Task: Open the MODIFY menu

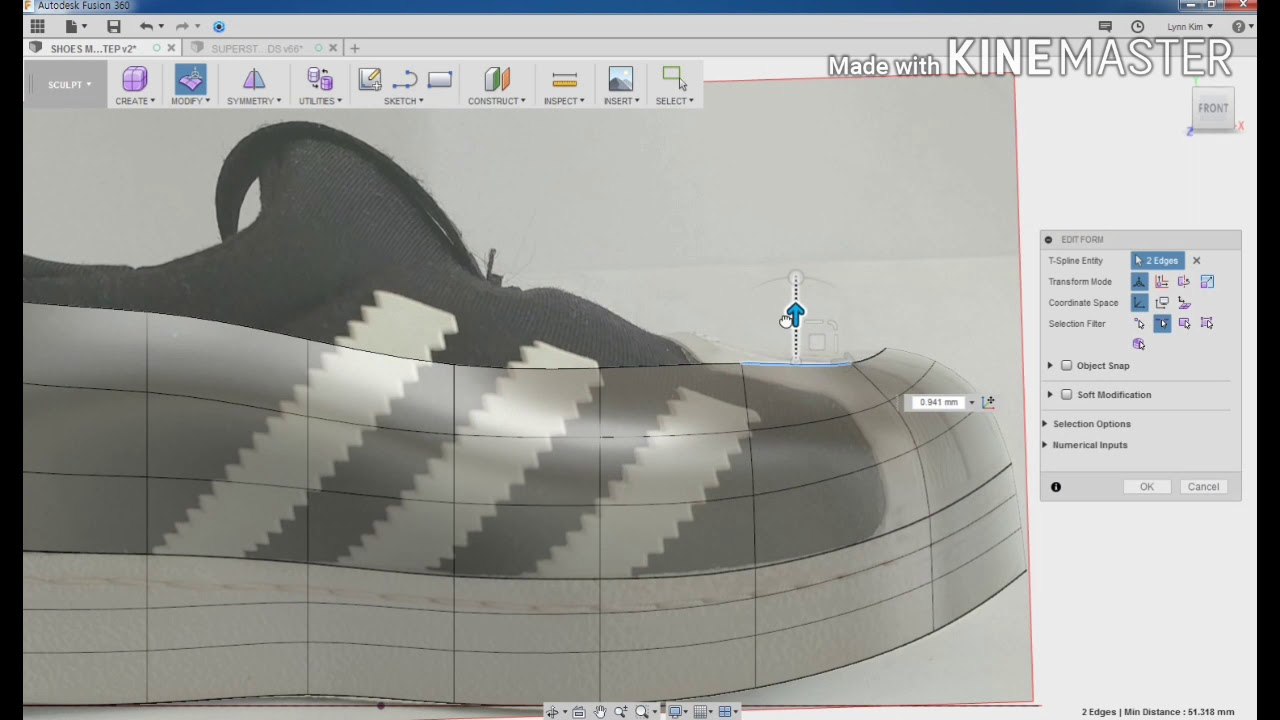Action: tap(190, 101)
